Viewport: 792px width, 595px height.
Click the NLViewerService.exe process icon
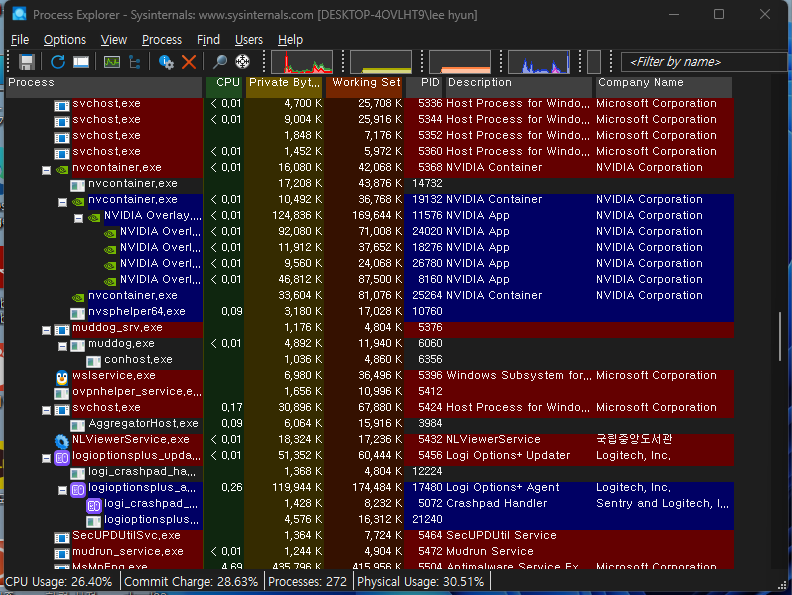[x=62, y=440]
